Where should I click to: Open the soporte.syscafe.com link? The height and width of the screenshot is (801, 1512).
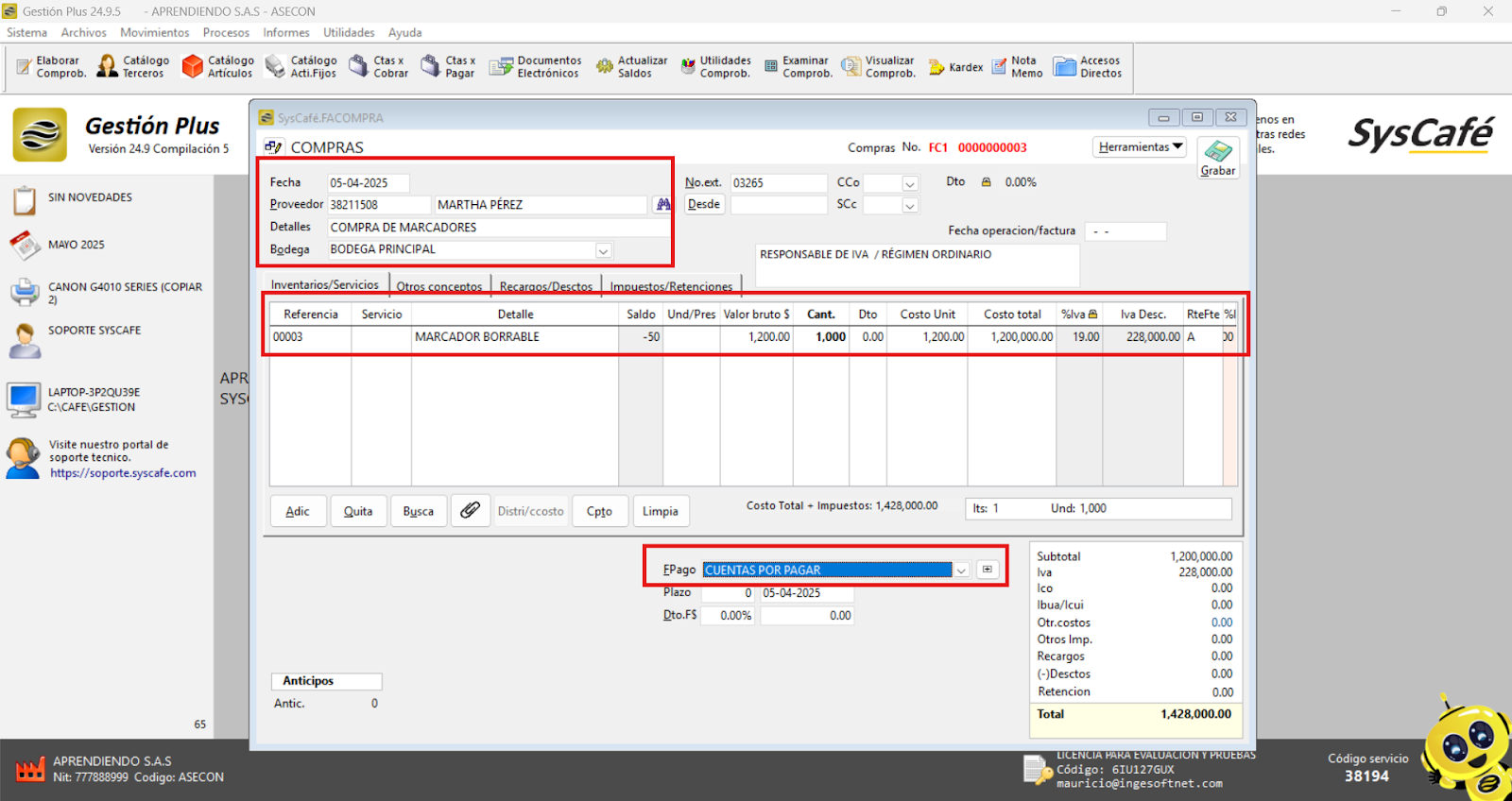pos(123,473)
